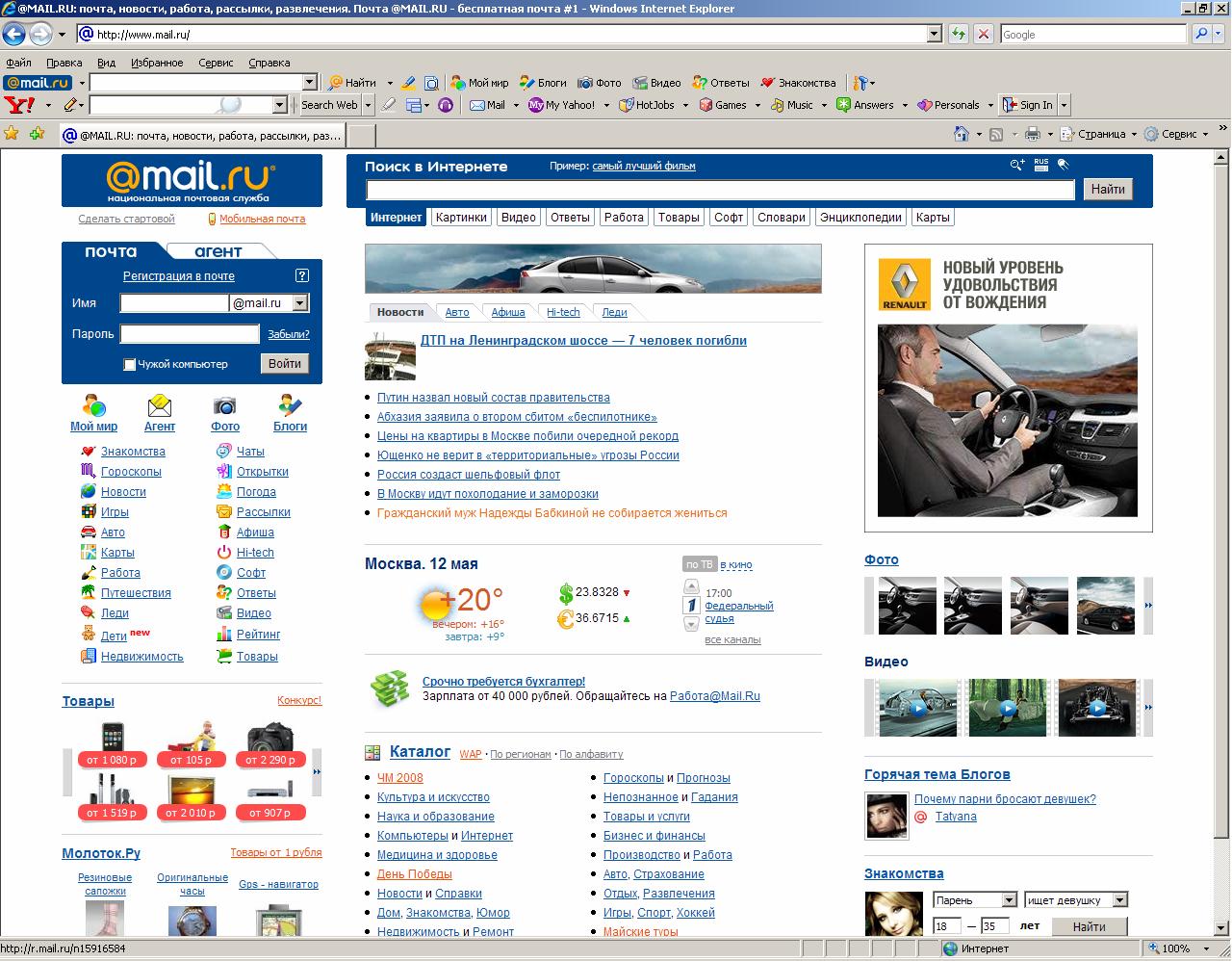Screen dimensions: 1232x961
Task: Select the Авто news tab
Action: coord(457,312)
